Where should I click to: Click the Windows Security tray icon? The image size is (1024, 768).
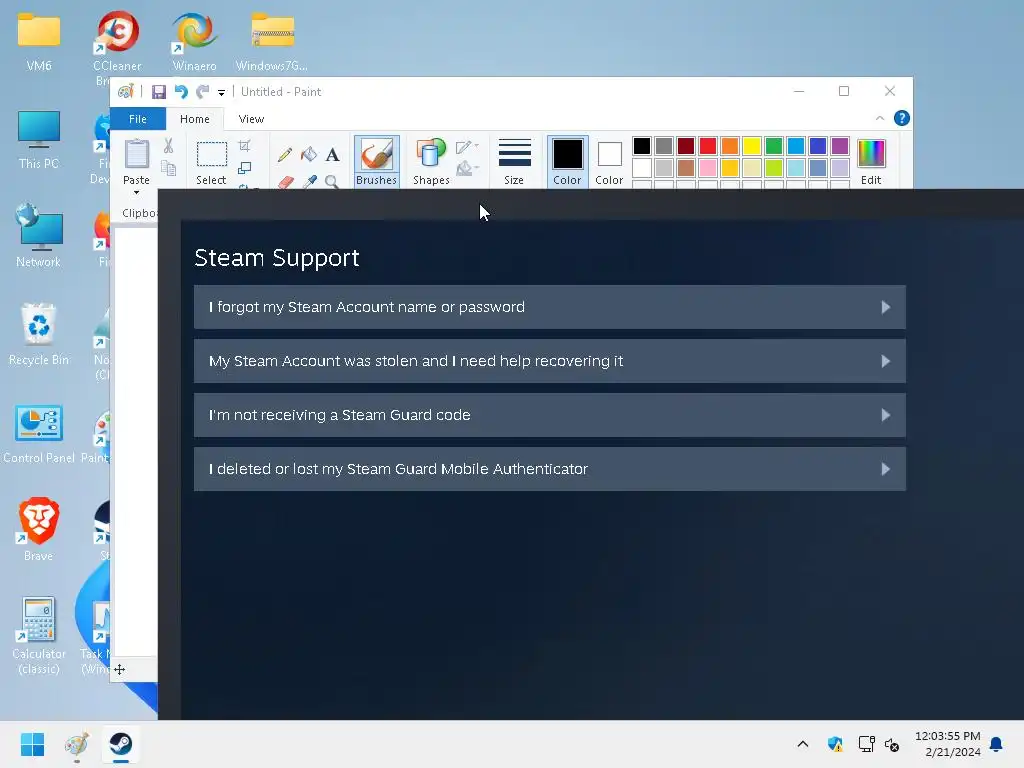pyautogui.click(x=835, y=744)
